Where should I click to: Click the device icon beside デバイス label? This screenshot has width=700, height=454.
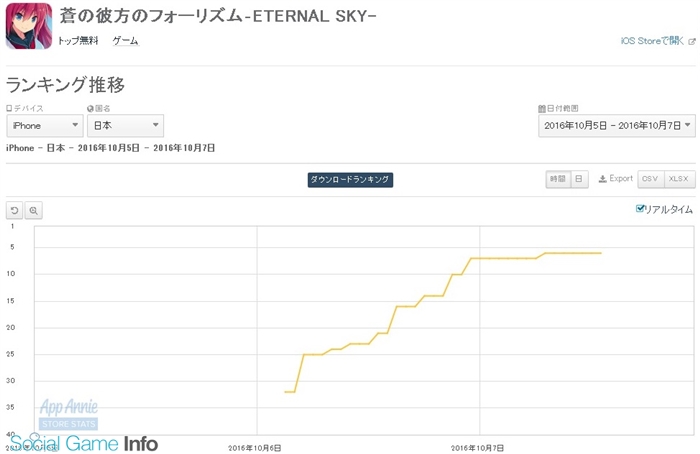9,108
